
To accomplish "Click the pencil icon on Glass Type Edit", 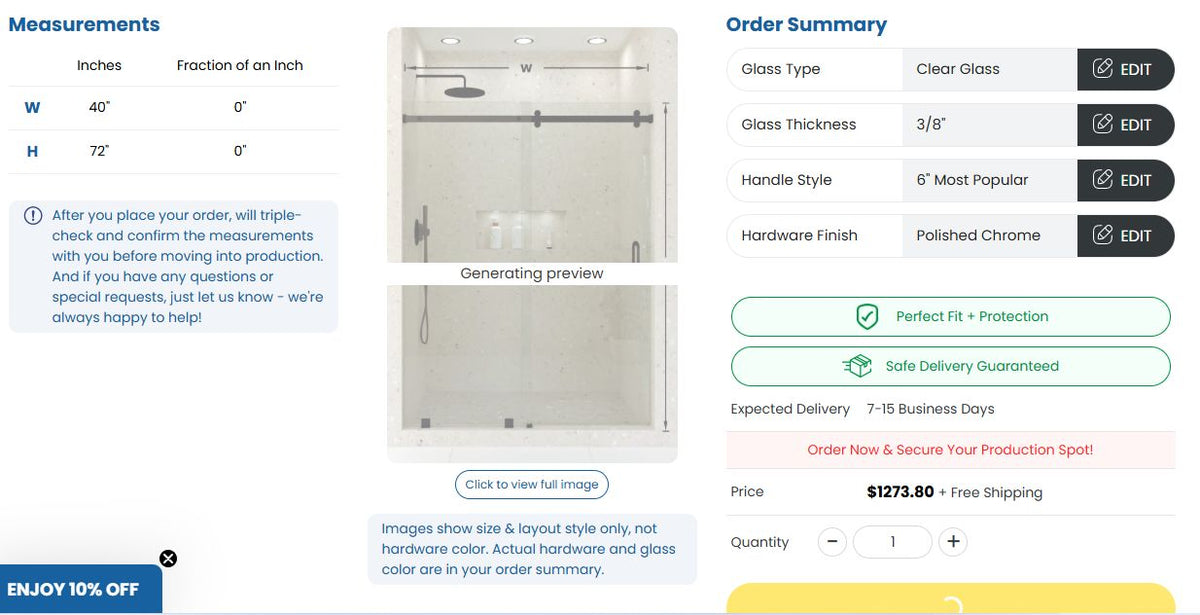I will [1103, 69].
